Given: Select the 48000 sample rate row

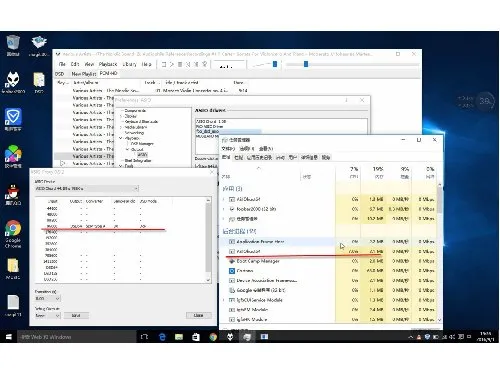Looking at the screenshot, I should click(120, 214).
